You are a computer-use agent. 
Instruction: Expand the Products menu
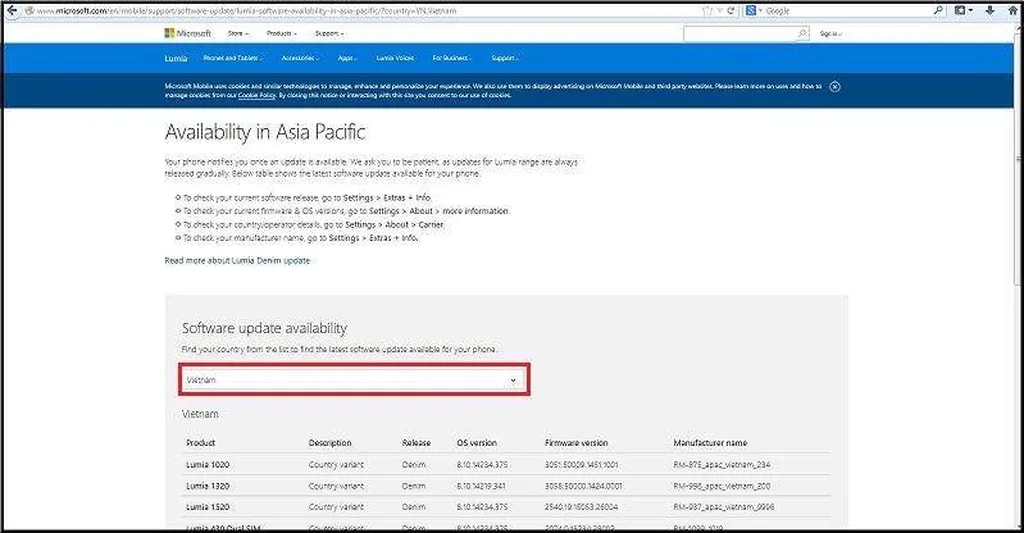281,33
